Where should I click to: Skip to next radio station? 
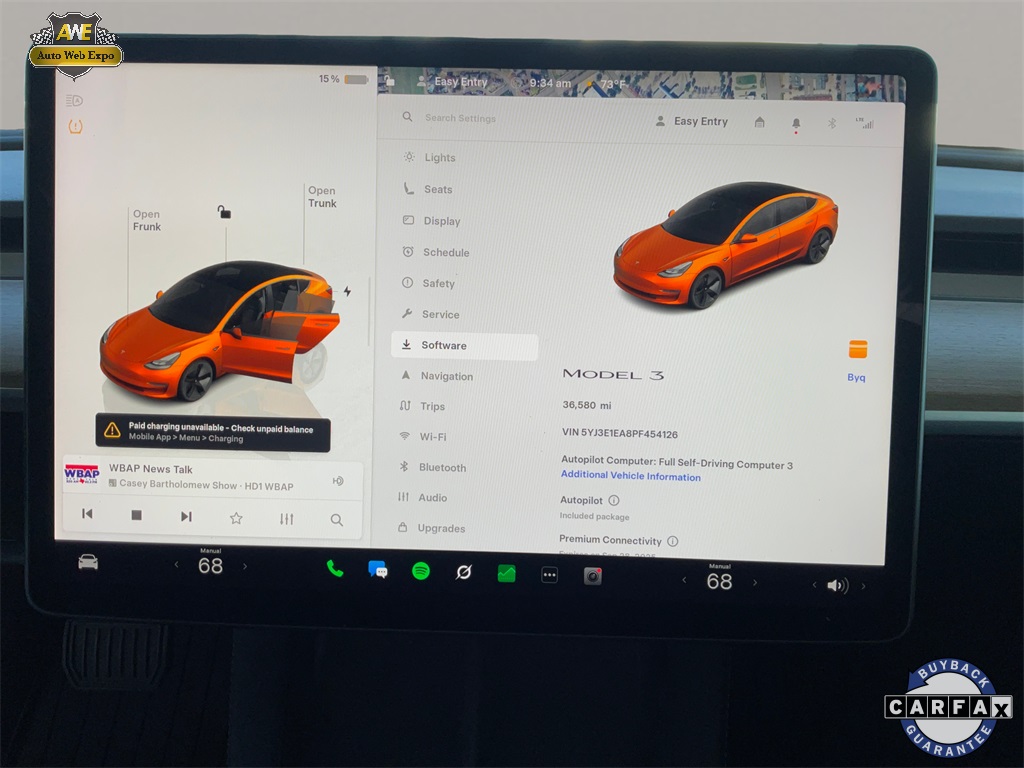pos(186,517)
